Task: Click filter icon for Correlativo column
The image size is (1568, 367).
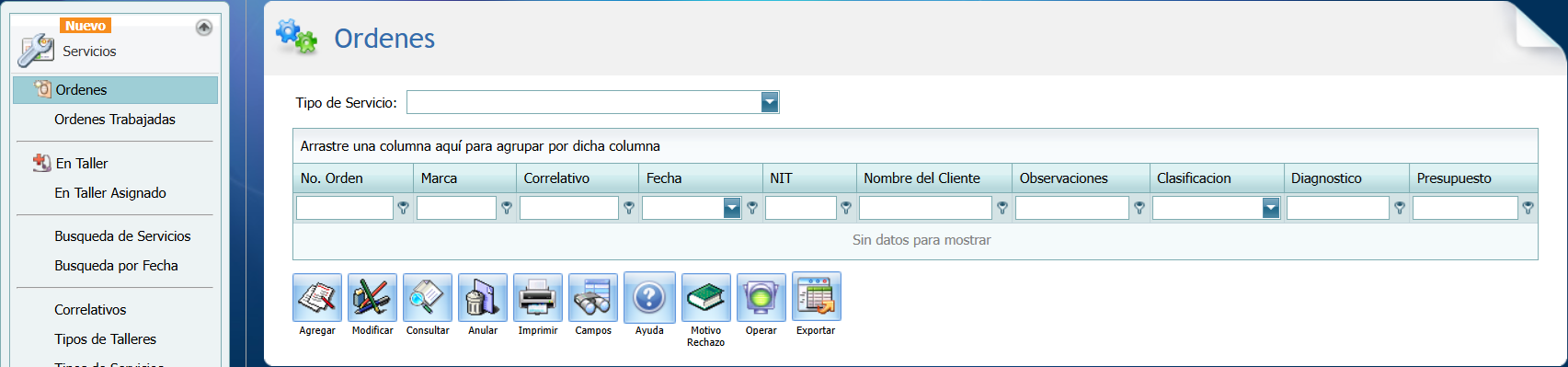Action: (x=629, y=209)
